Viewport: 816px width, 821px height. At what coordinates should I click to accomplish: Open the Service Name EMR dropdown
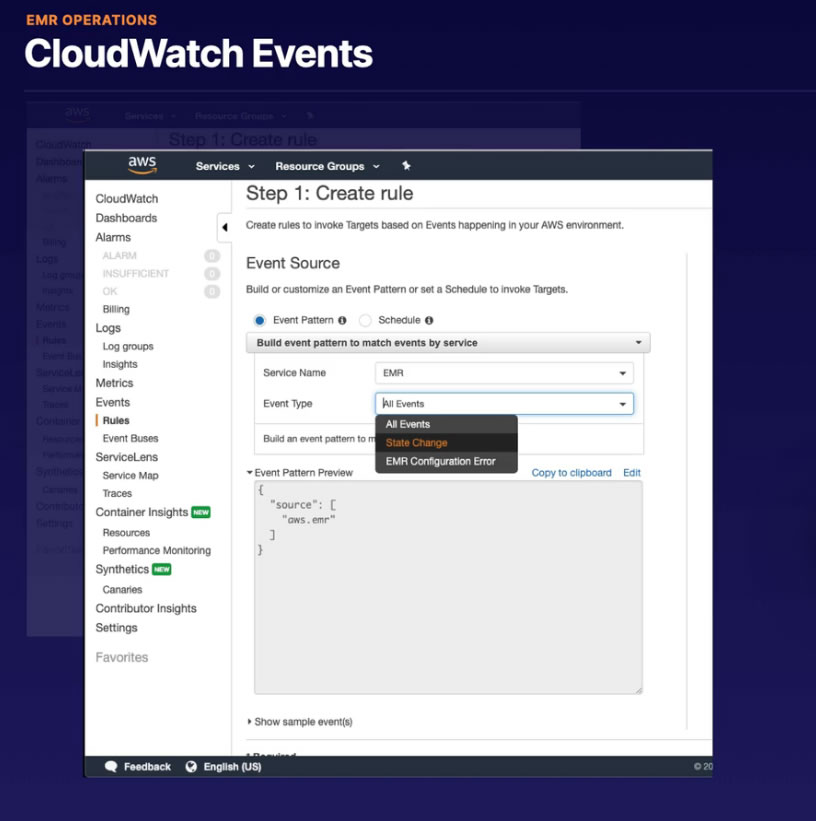tap(504, 373)
